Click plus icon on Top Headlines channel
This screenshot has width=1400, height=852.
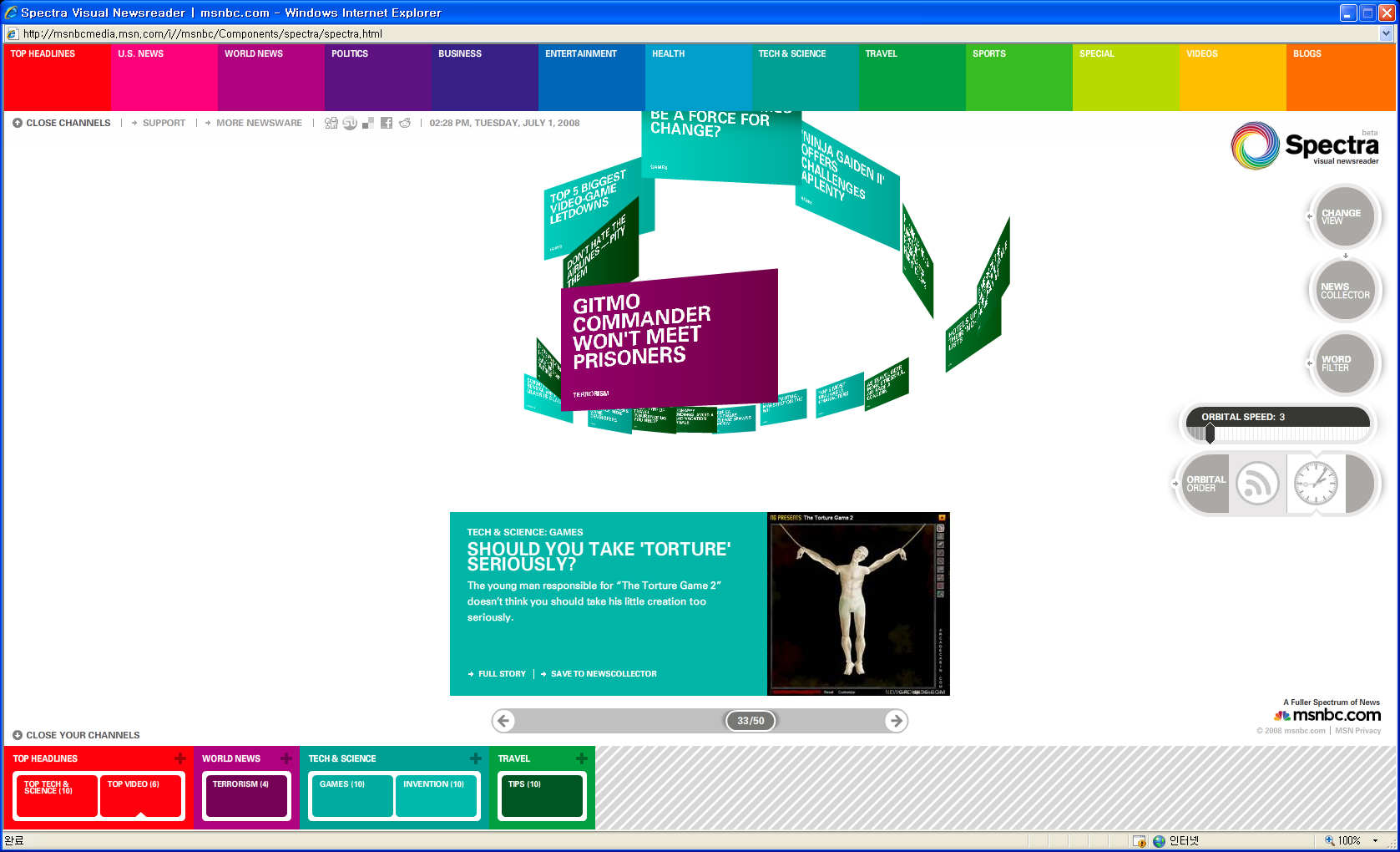[x=180, y=758]
